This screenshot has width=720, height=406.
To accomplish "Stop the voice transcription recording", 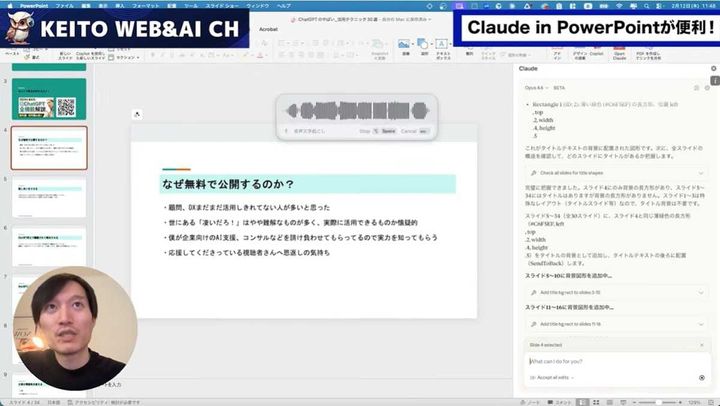I will point(377,131).
